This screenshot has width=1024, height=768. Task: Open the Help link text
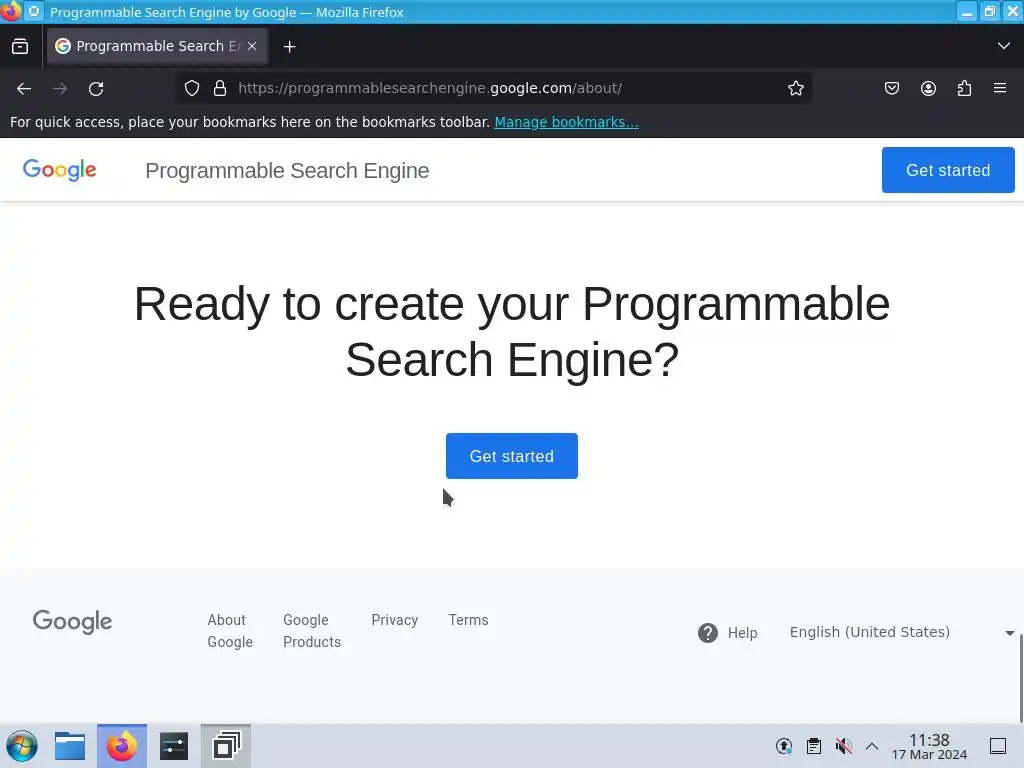[x=743, y=633]
